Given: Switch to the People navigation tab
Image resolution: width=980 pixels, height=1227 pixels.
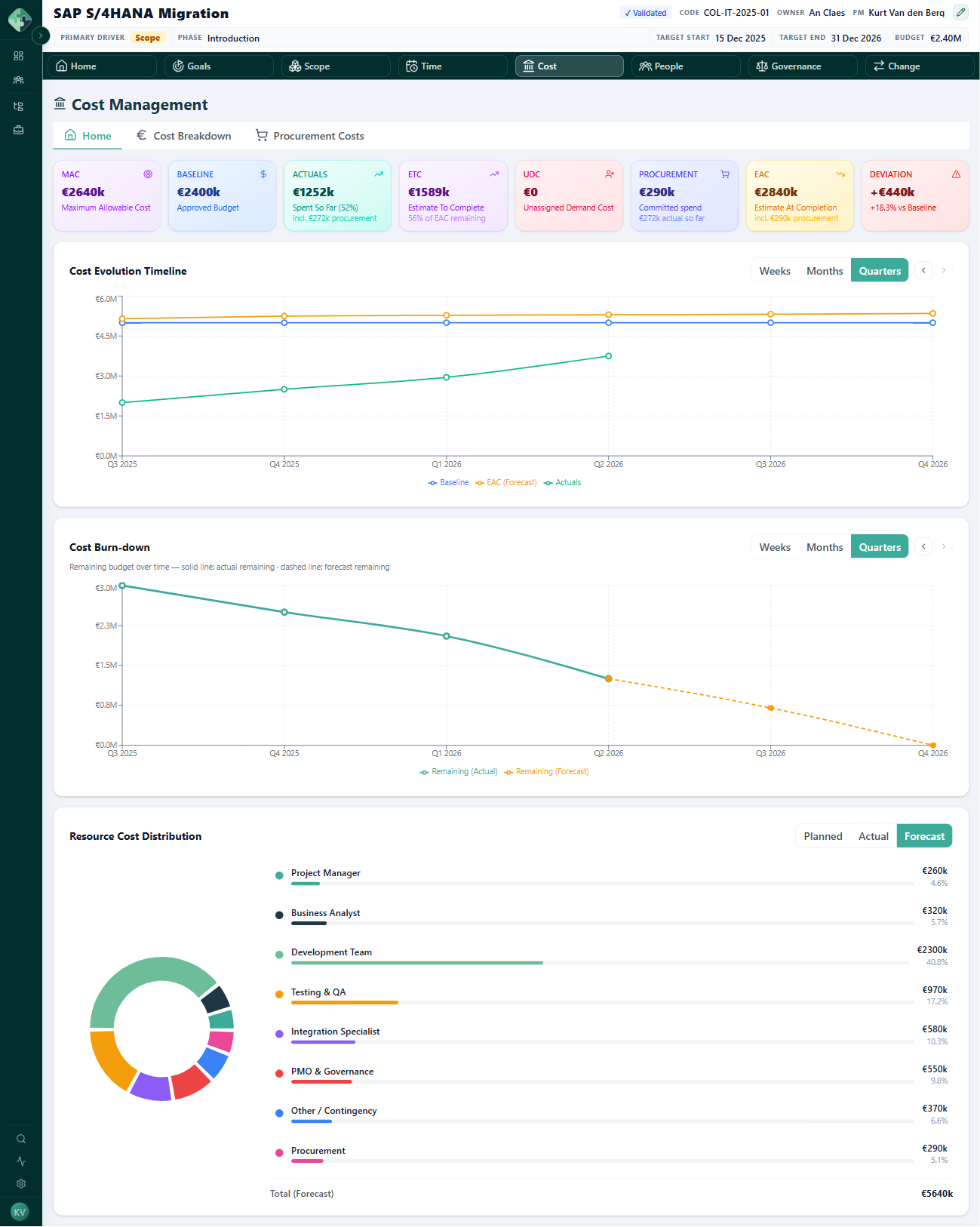Looking at the screenshot, I should tap(686, 66).
